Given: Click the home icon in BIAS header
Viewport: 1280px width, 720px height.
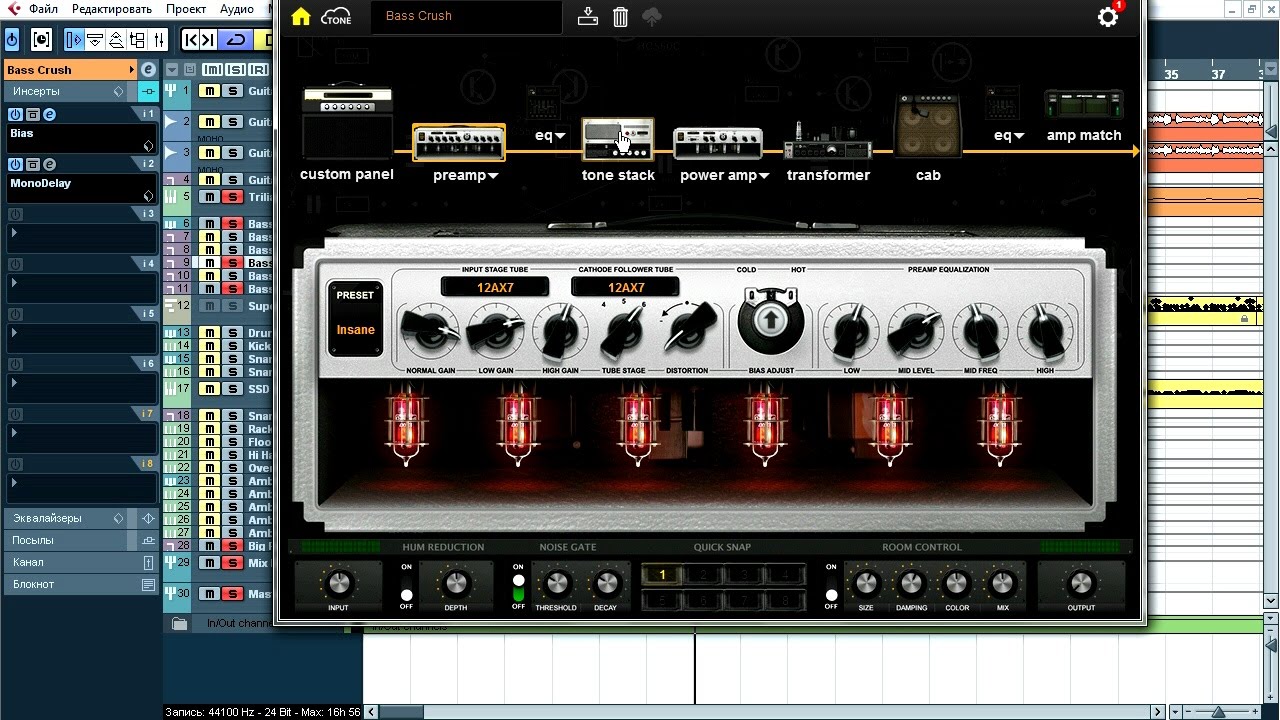Looking at the screenshot, I should click(301, 16).
